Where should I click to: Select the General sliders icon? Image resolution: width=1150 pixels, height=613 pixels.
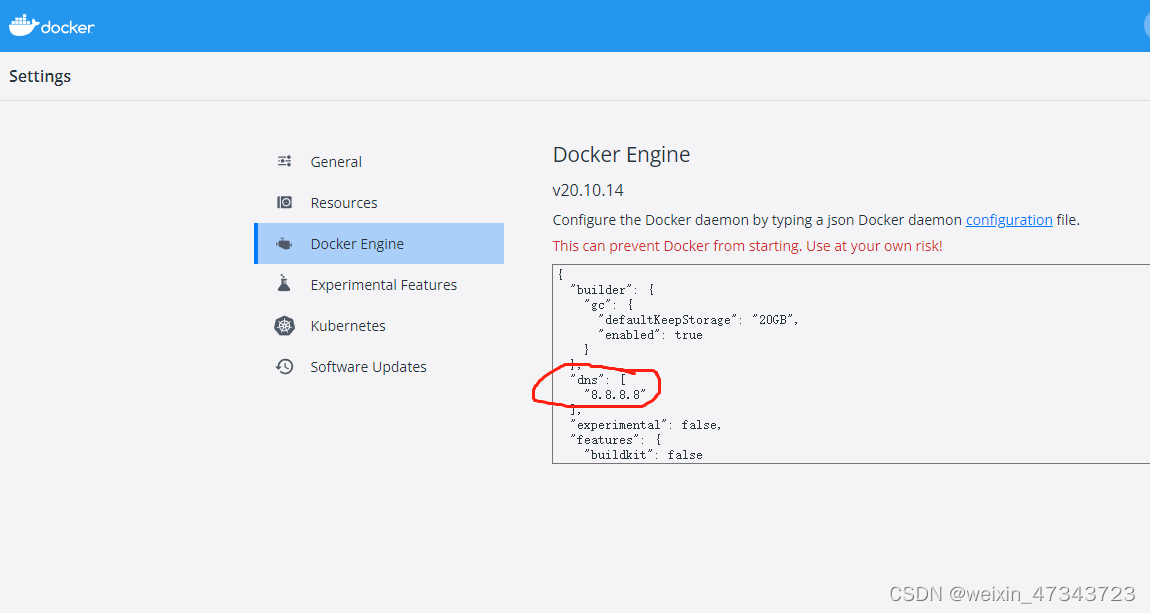pyautogui.click(x=285, y=161)
